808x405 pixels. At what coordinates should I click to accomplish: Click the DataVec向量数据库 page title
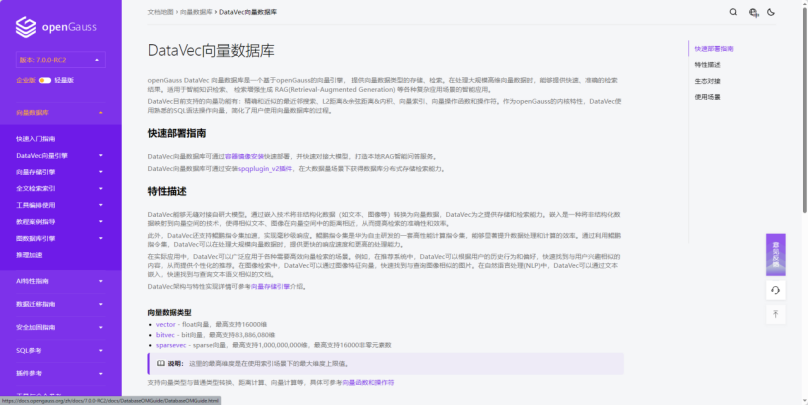[211, 50]
